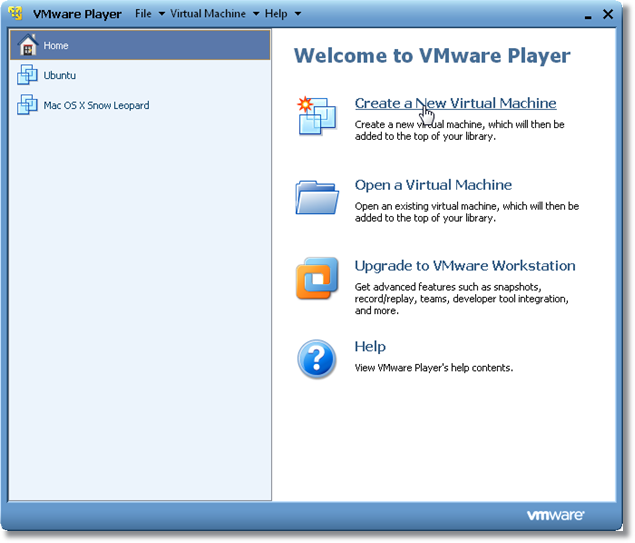Expand the Virtual Machine dropdown arrow
This screenshot has width=635, height=543.
pyautogui.click(x=256, y=14)
